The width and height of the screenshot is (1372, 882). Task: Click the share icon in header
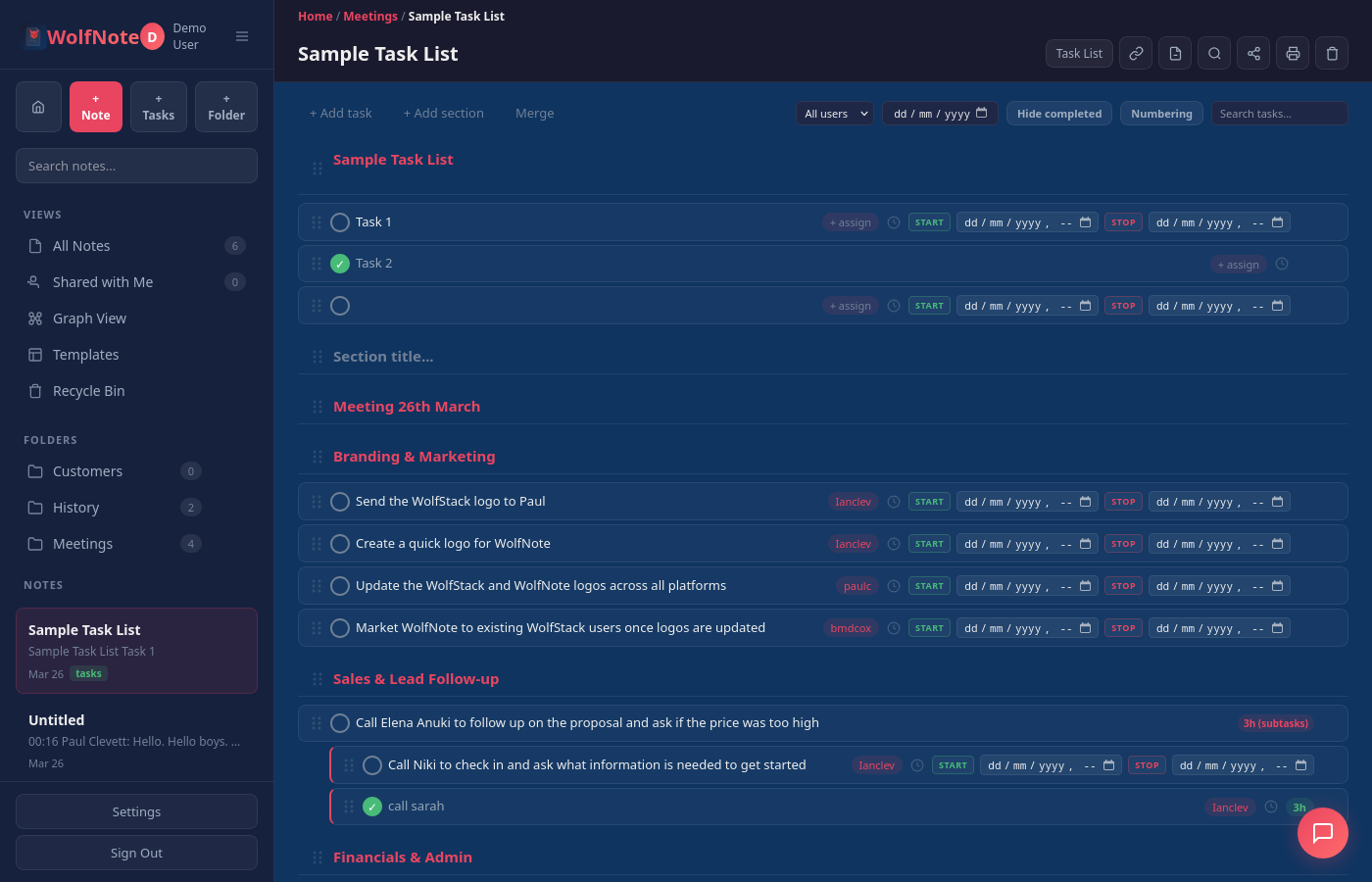(x=1253, y=54)
